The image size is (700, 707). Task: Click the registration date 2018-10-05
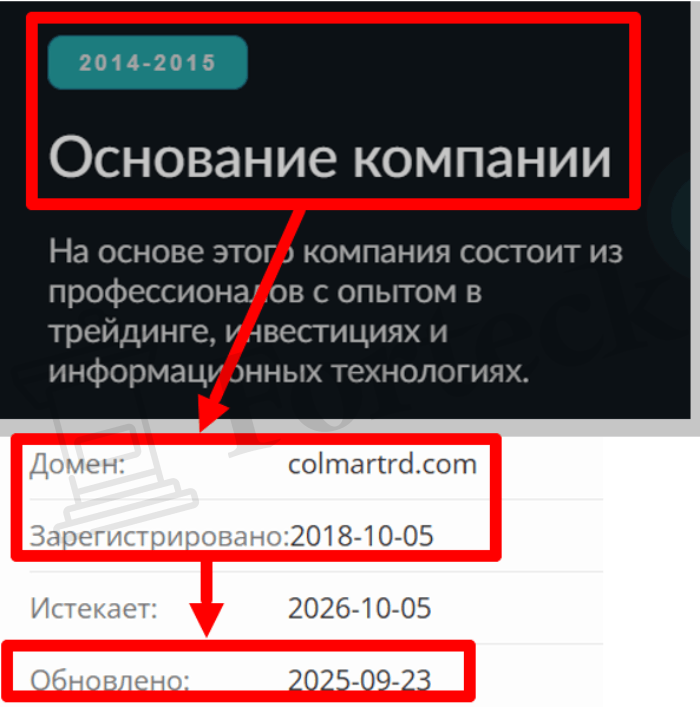coord(361,536)
